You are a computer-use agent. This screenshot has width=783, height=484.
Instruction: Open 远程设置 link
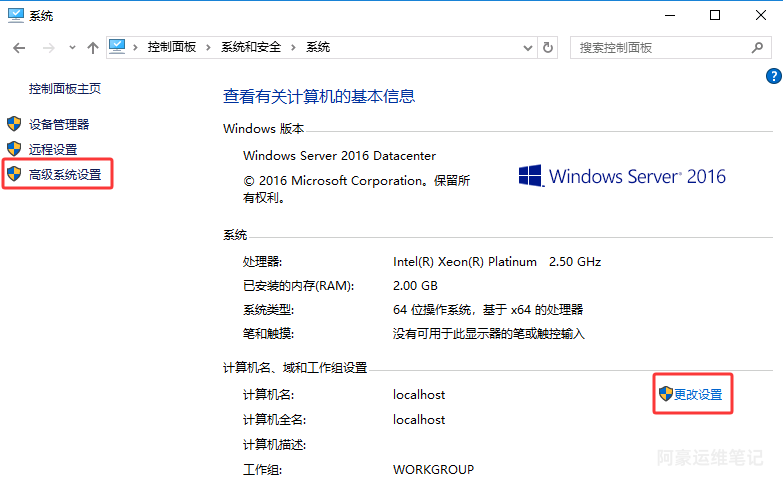tap(53, 149)
